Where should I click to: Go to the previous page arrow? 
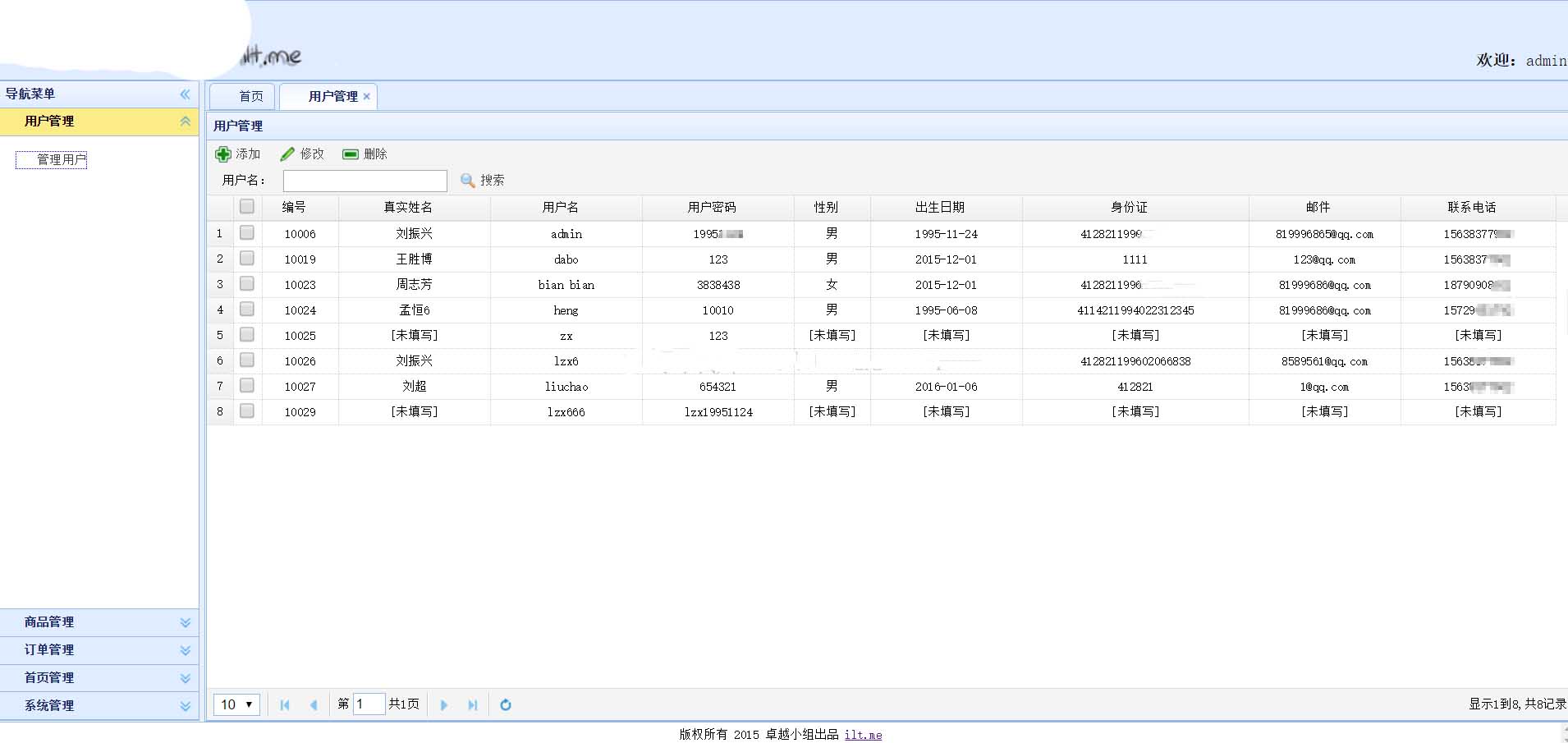click(313, 704)
